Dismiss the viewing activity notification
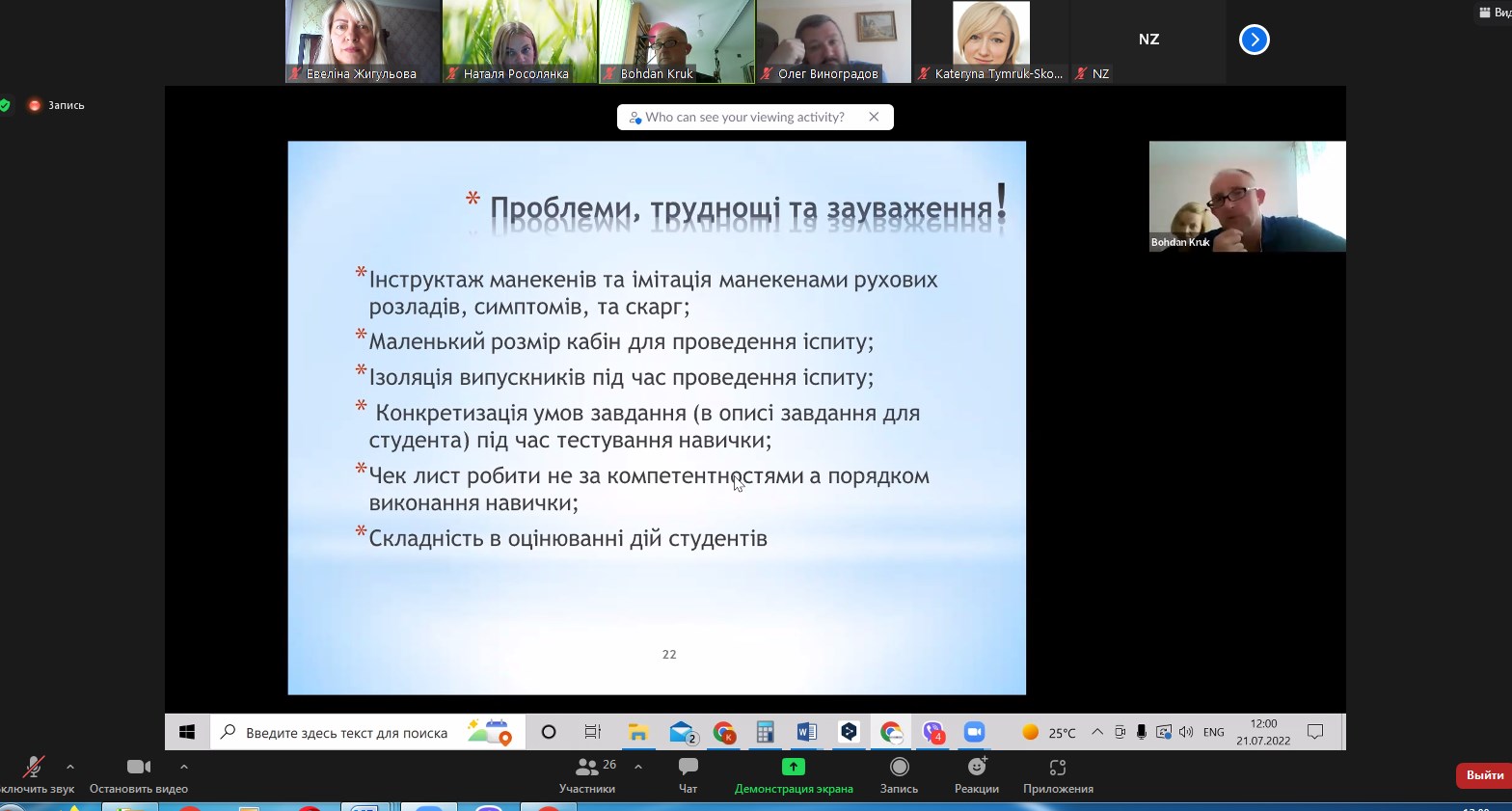The width and height of the screenshot is (1512, 811). [874, 117]
